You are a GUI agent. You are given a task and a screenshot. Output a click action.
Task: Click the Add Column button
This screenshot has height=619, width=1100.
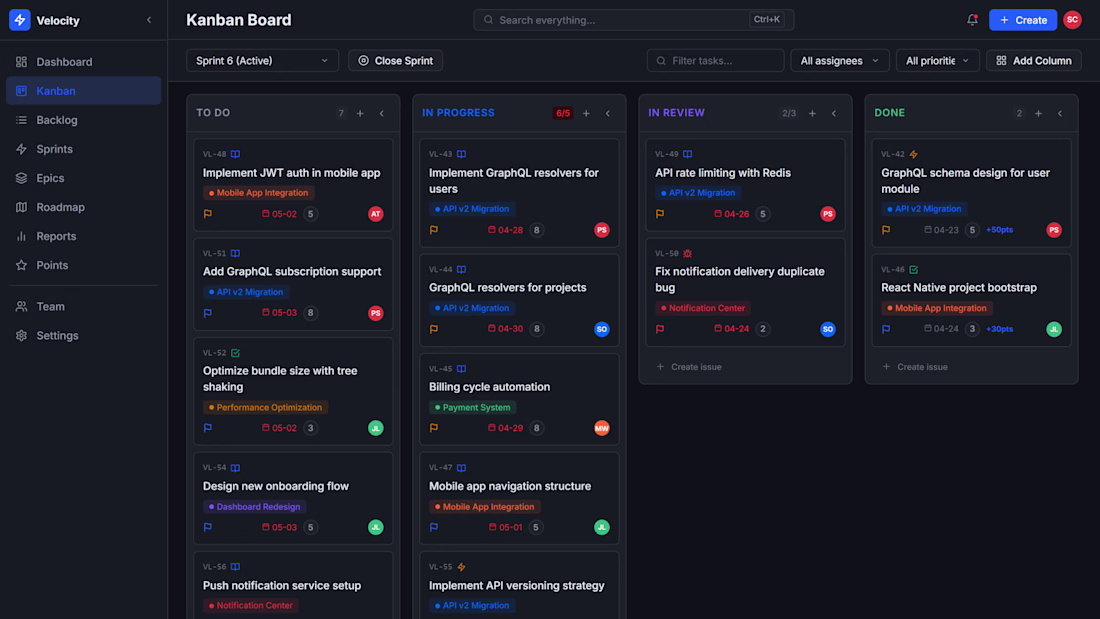pyautogui.click(x=1034, y=60)
